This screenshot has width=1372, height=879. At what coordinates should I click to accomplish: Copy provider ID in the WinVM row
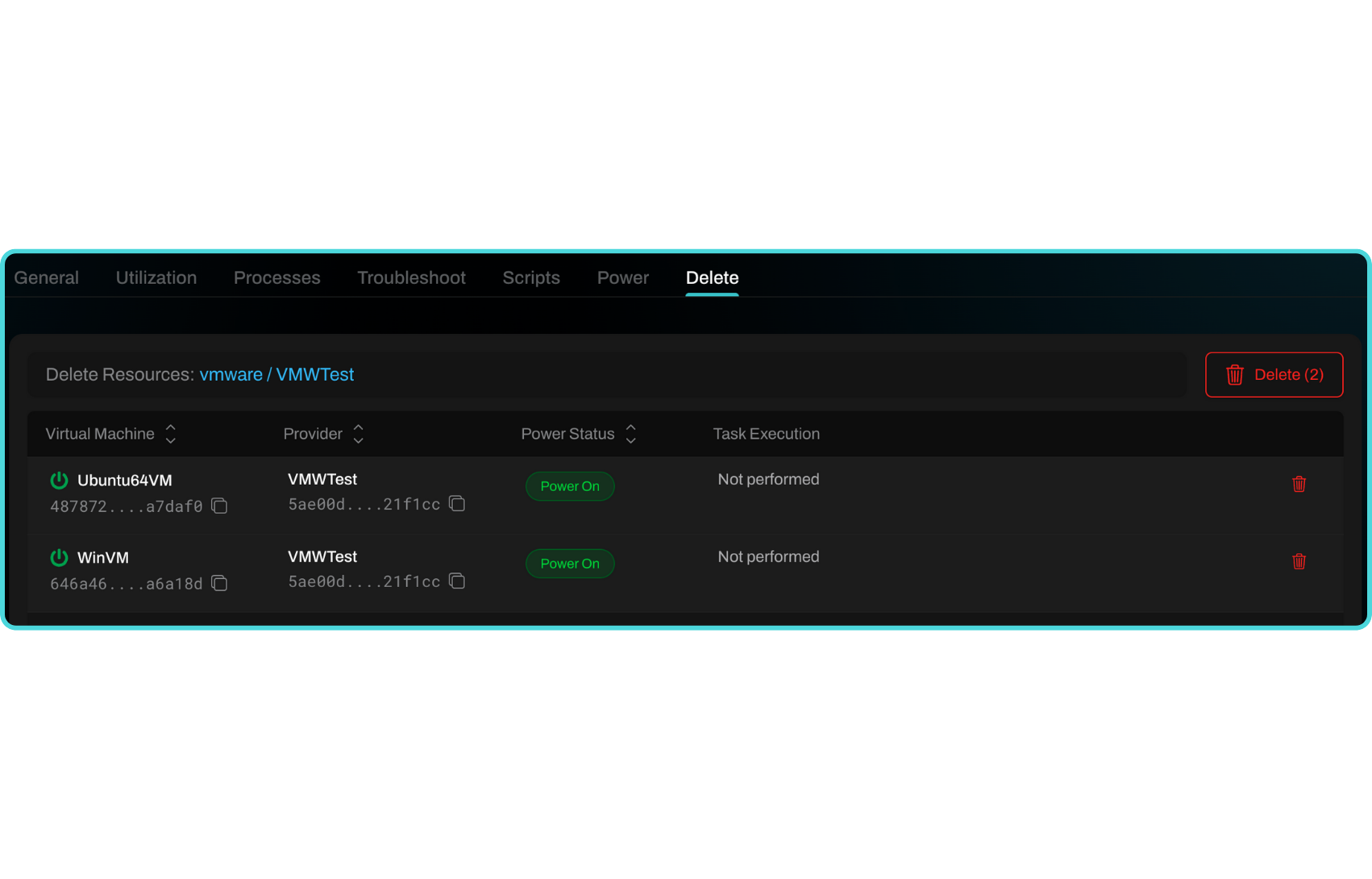click(457, 581)
